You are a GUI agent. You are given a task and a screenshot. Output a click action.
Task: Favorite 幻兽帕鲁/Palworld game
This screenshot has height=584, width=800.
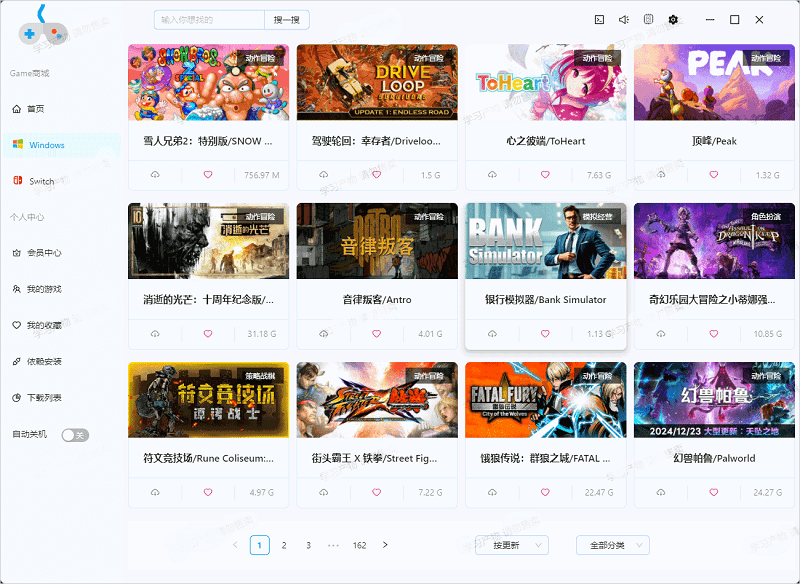[x=712, y=492]
